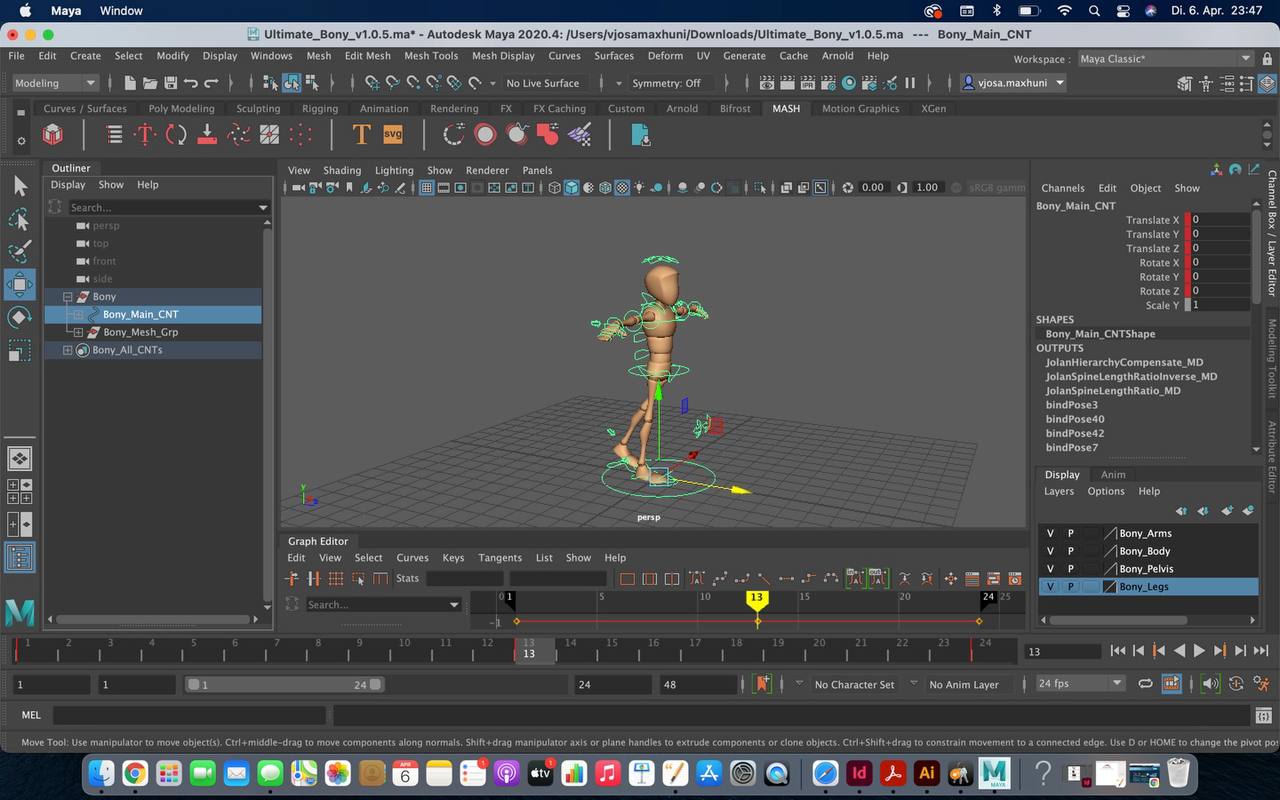Click the pause render icon in status line
This screenshot has width=1280, height=800.
[x=910, y=83]
